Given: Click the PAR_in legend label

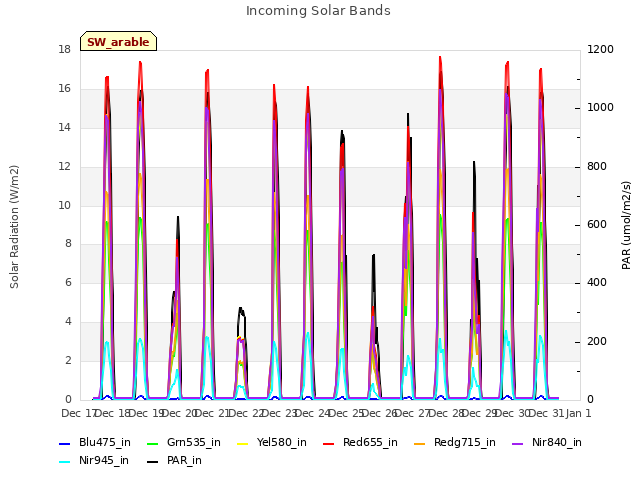Looking at the screenshot, I should [184, 460].
